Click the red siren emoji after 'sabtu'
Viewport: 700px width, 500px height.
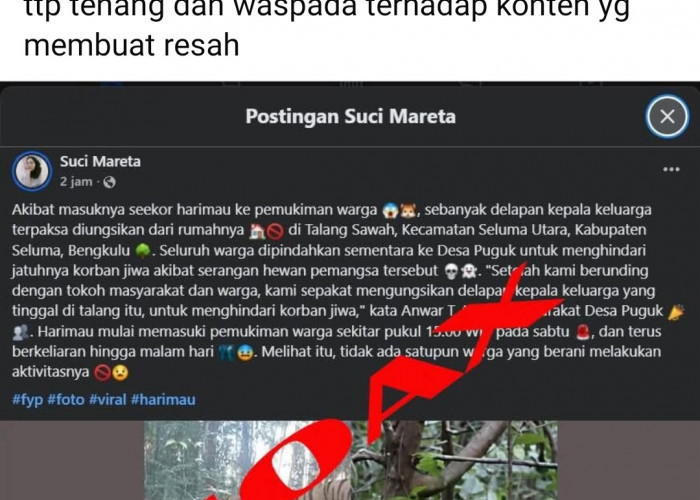582,332
